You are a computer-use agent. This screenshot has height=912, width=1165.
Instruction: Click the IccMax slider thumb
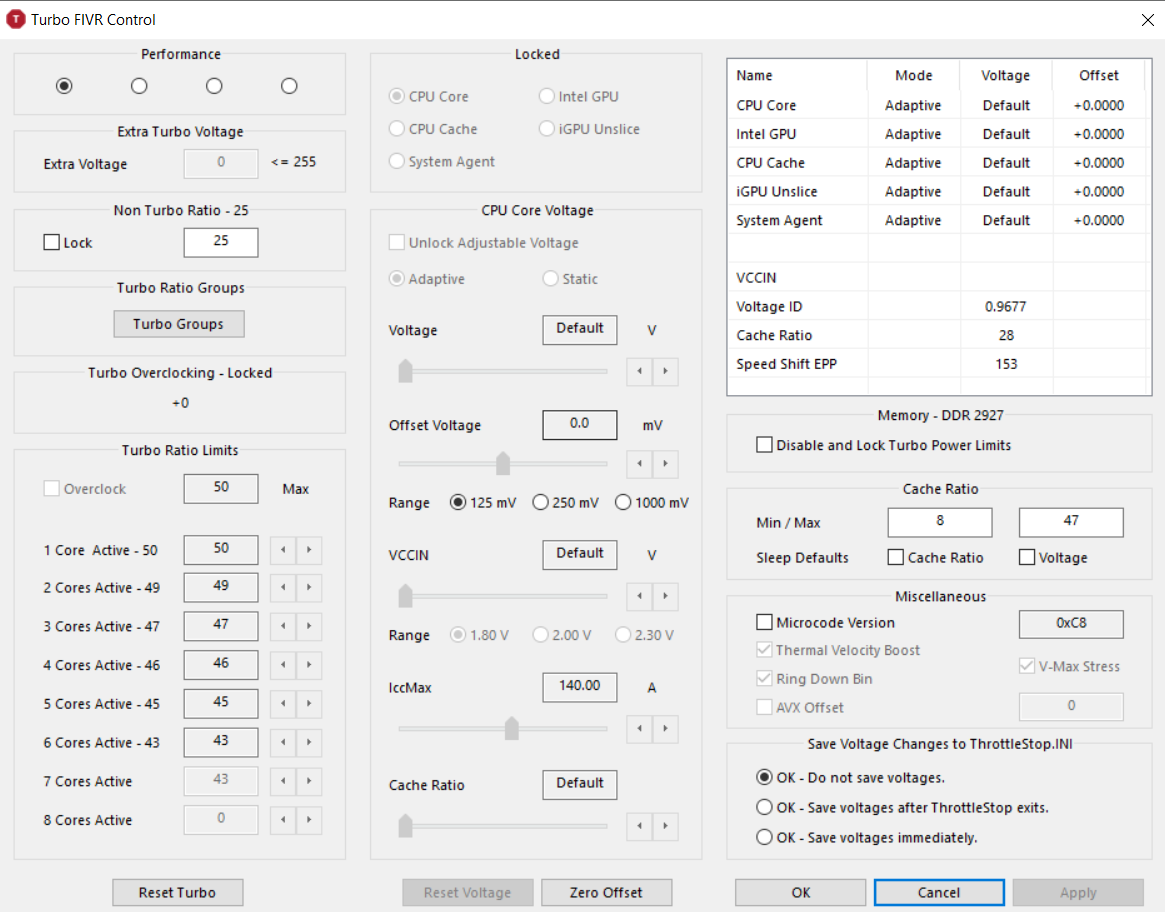coord(511,728)
